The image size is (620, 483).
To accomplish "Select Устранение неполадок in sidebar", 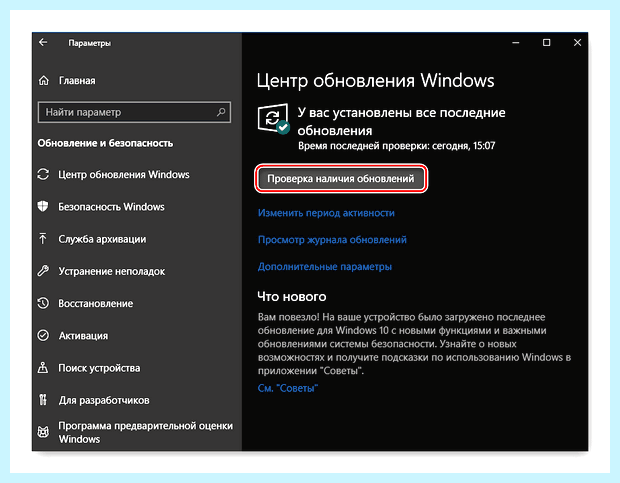I will pyautogui.click(x=112, y=271).
